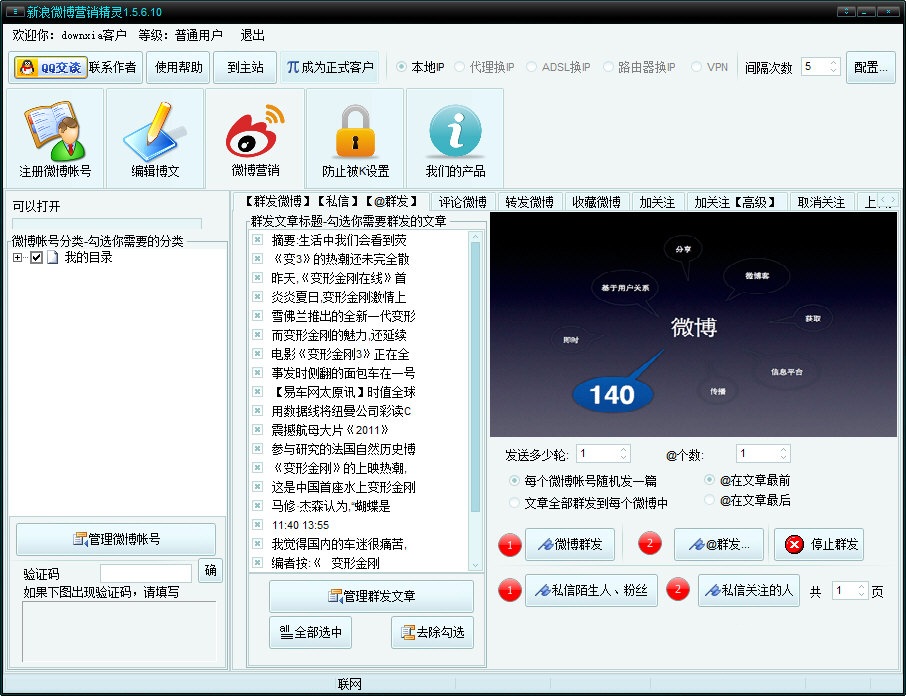This screenshot has height=696, width=906.
Task: Open the 我们的产品 info icon
Action: pyautogui.click(x=455, y=139)
